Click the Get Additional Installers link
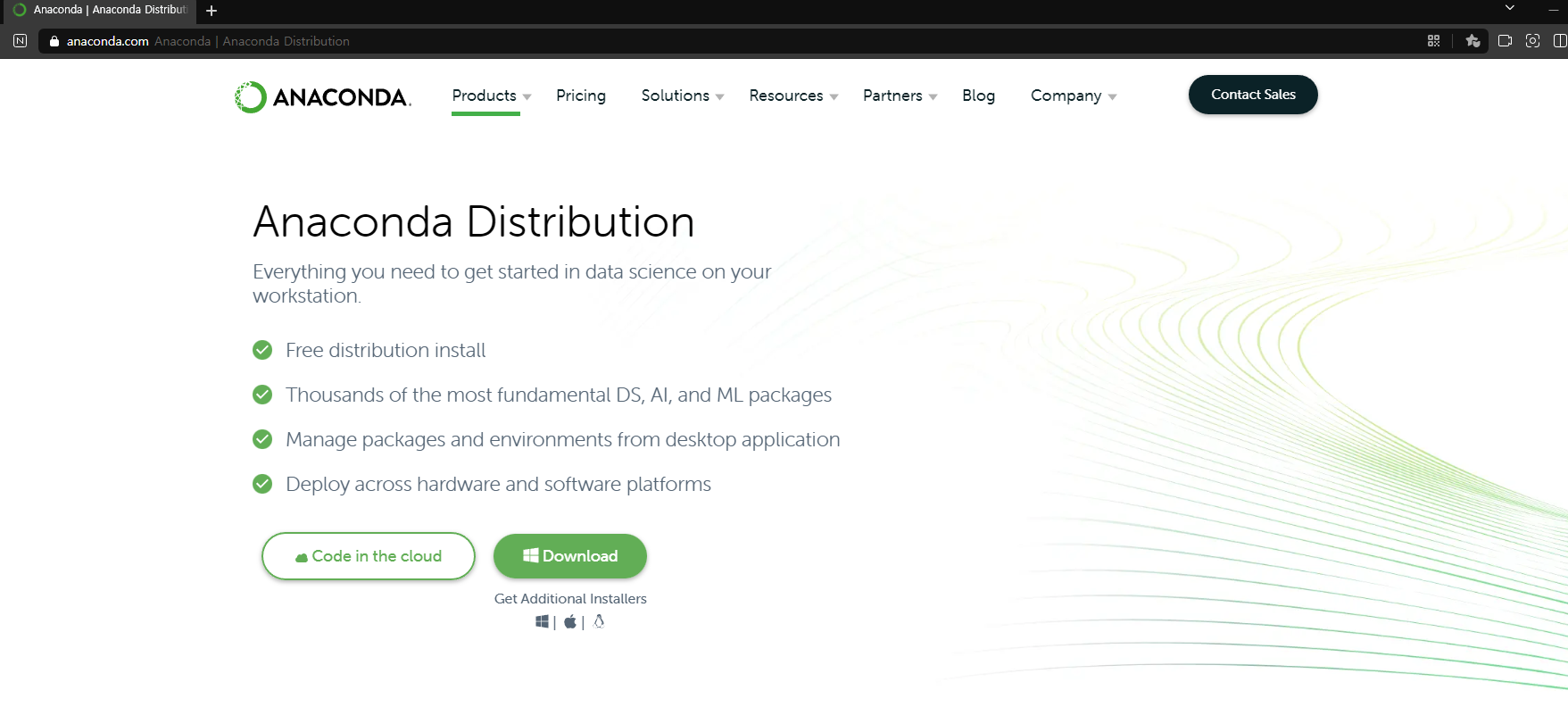 pos(570,599)
